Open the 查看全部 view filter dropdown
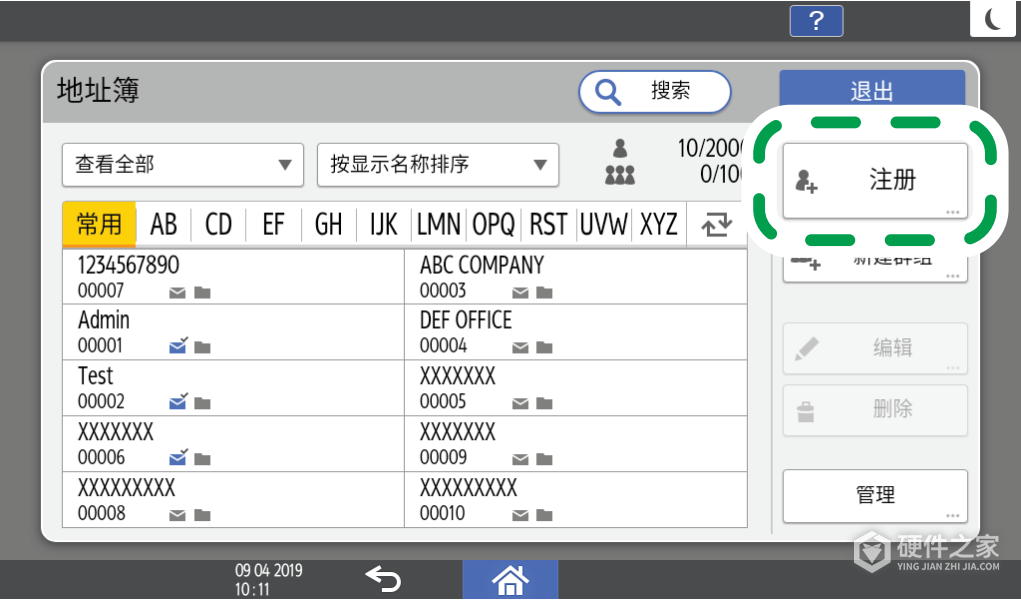1021x600 pixels. 183,165
